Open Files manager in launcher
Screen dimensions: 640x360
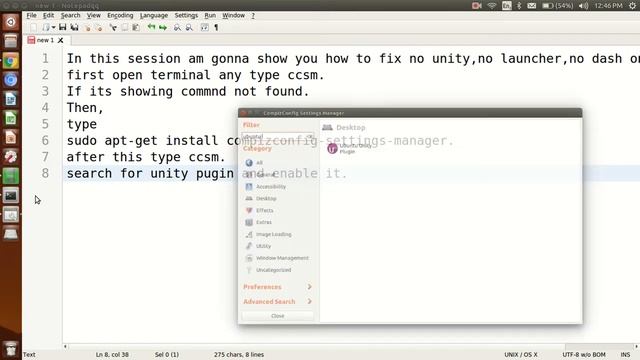11,41
